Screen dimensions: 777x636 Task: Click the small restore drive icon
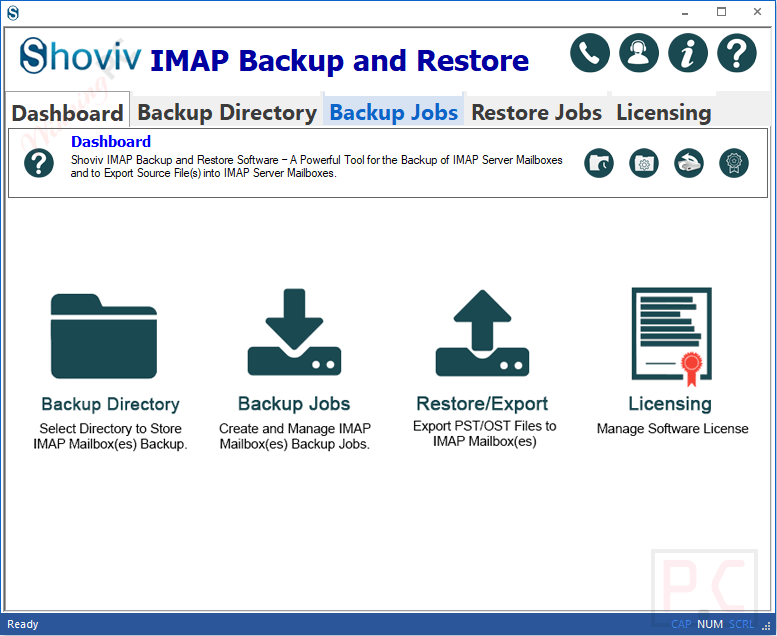click(689, 163)
